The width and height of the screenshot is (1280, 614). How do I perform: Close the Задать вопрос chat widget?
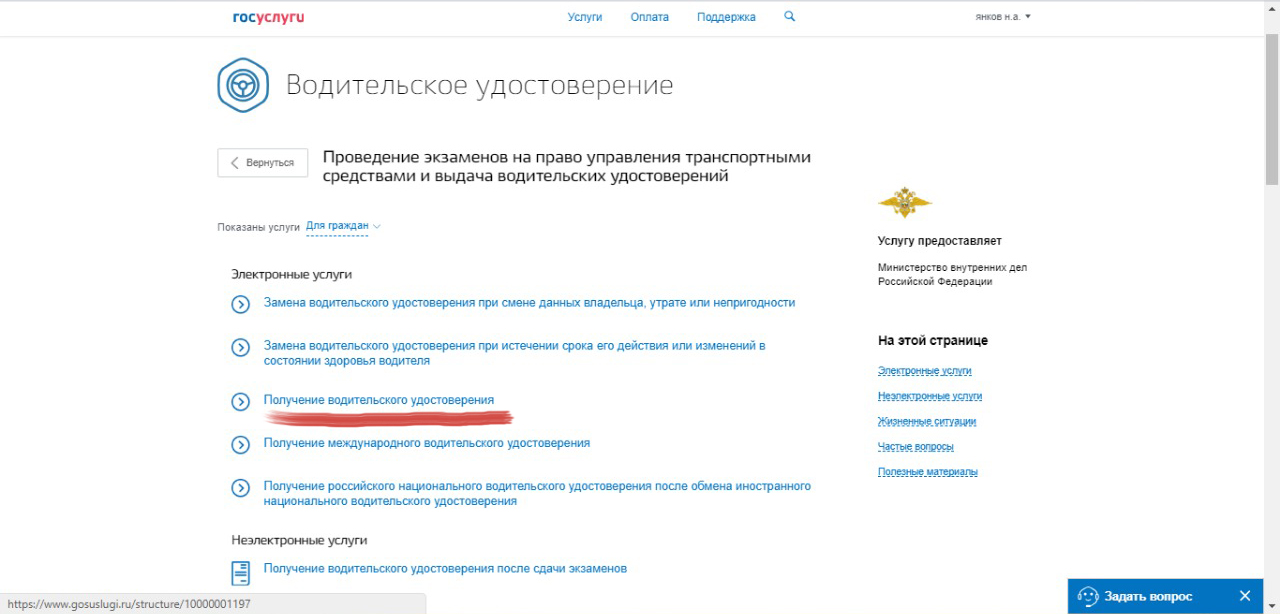point(1245,596)
